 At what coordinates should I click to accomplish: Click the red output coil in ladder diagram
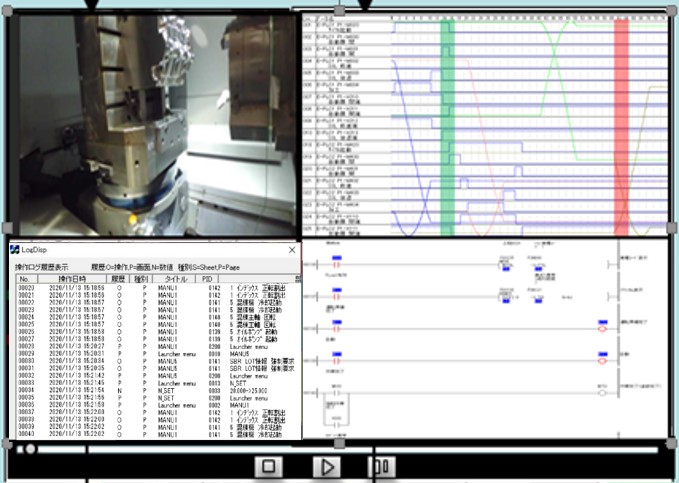[x=602, y=327]
